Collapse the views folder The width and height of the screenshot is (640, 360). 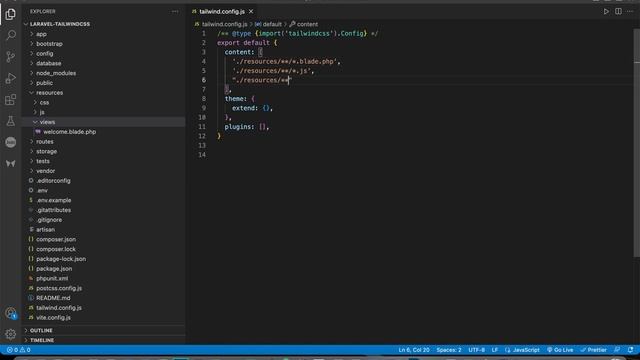pyautogui.click(x=47, y=122)
